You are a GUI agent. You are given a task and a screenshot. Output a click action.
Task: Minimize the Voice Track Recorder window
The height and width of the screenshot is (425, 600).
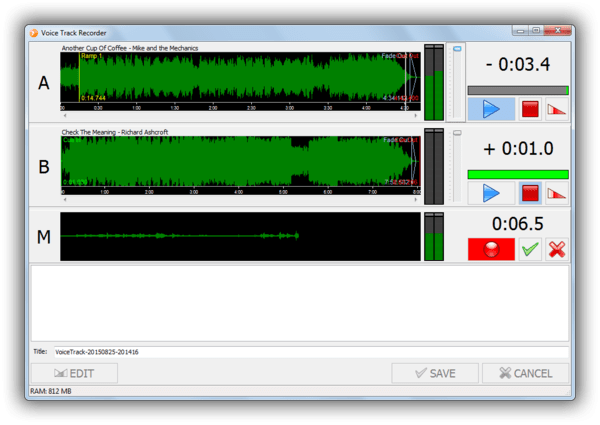520,30
